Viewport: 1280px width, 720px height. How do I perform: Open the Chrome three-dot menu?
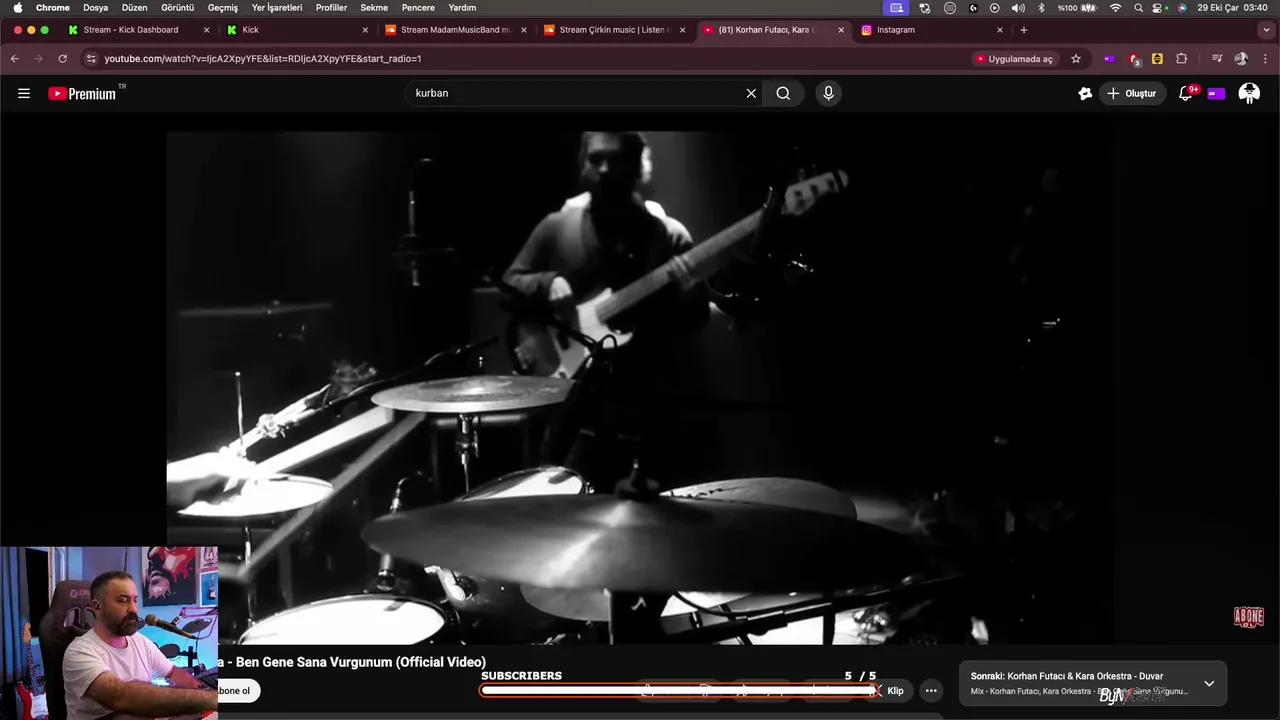[x=1265, y=59]
